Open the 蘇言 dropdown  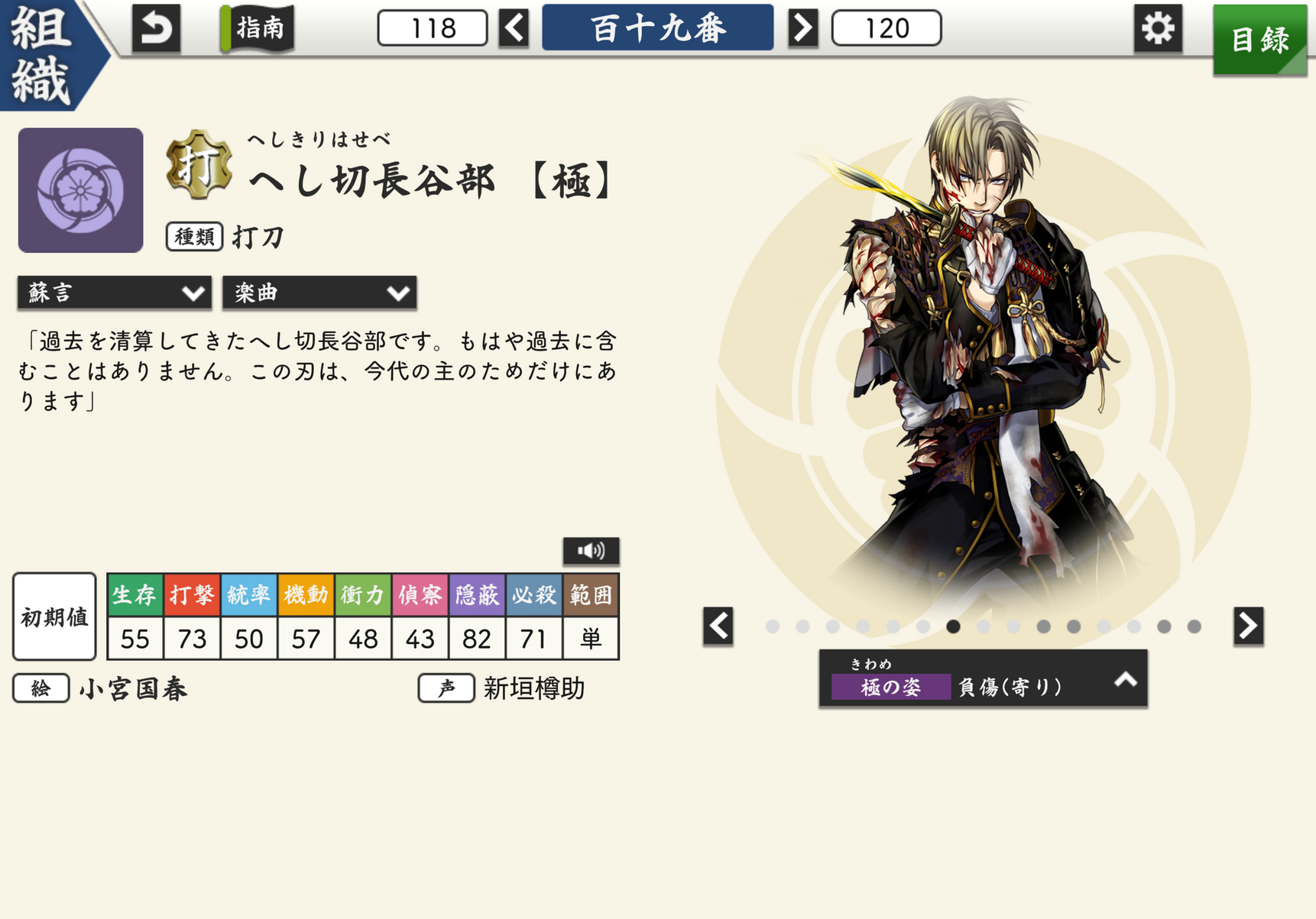[115, 293]
